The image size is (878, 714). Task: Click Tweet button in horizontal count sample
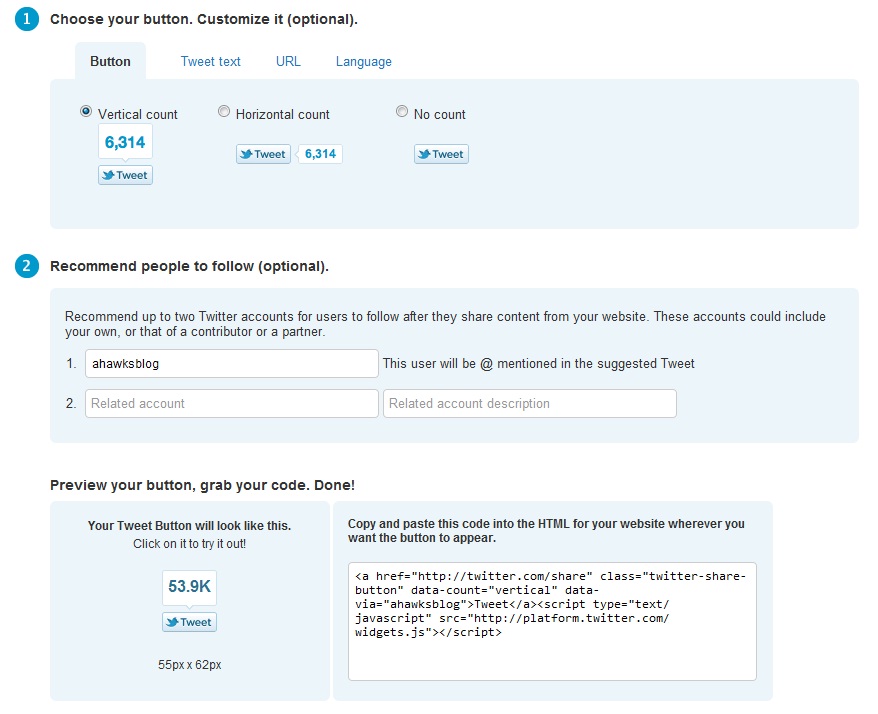click(263, 154)
